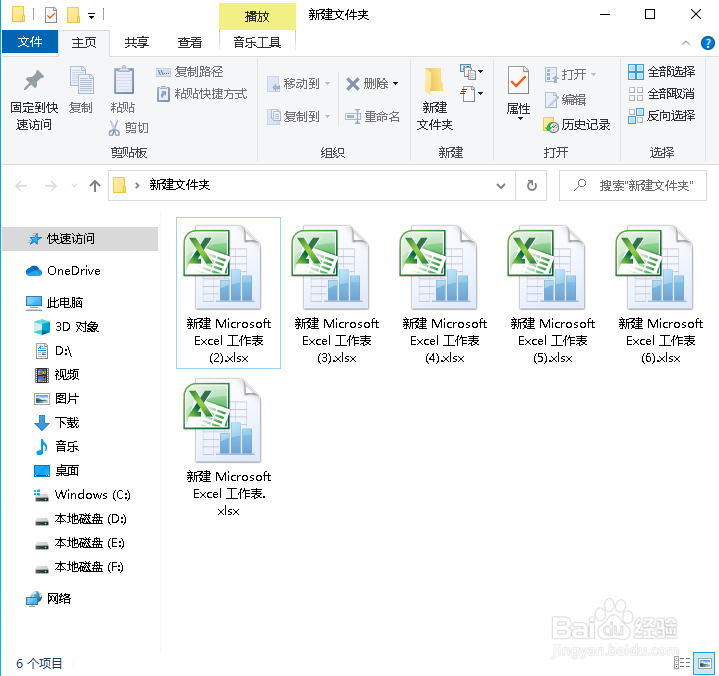The width and height of the screenshot is (719, 676).
Task: Expand the Properties (属性) dropdown arrow
Action: [520, 119]
